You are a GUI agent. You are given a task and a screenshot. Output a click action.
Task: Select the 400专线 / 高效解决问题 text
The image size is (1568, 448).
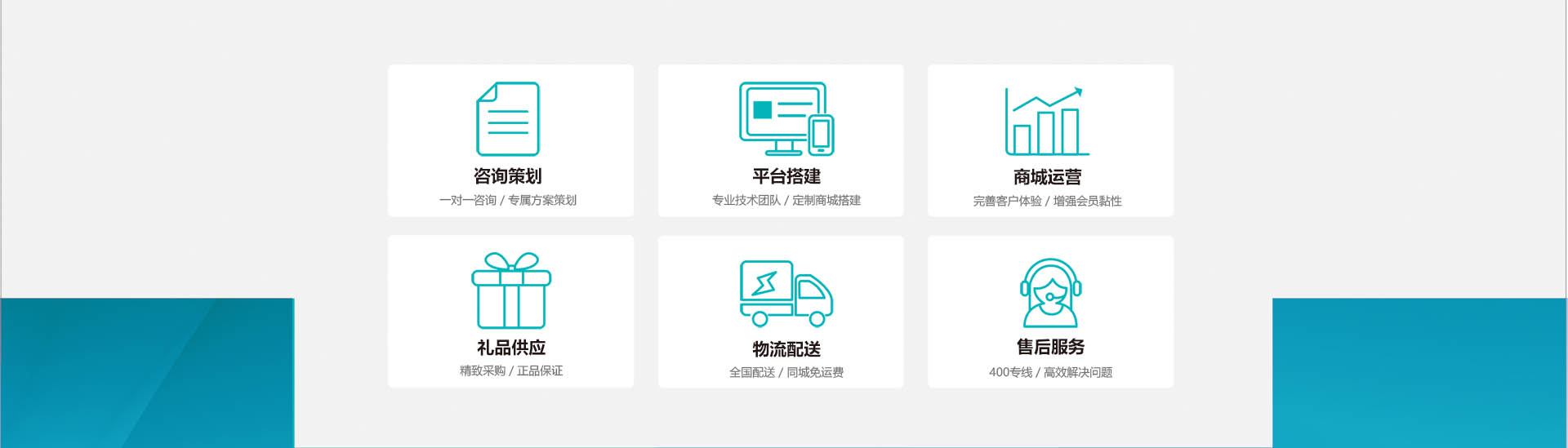pyautogui.click(x=1050, y=372)
